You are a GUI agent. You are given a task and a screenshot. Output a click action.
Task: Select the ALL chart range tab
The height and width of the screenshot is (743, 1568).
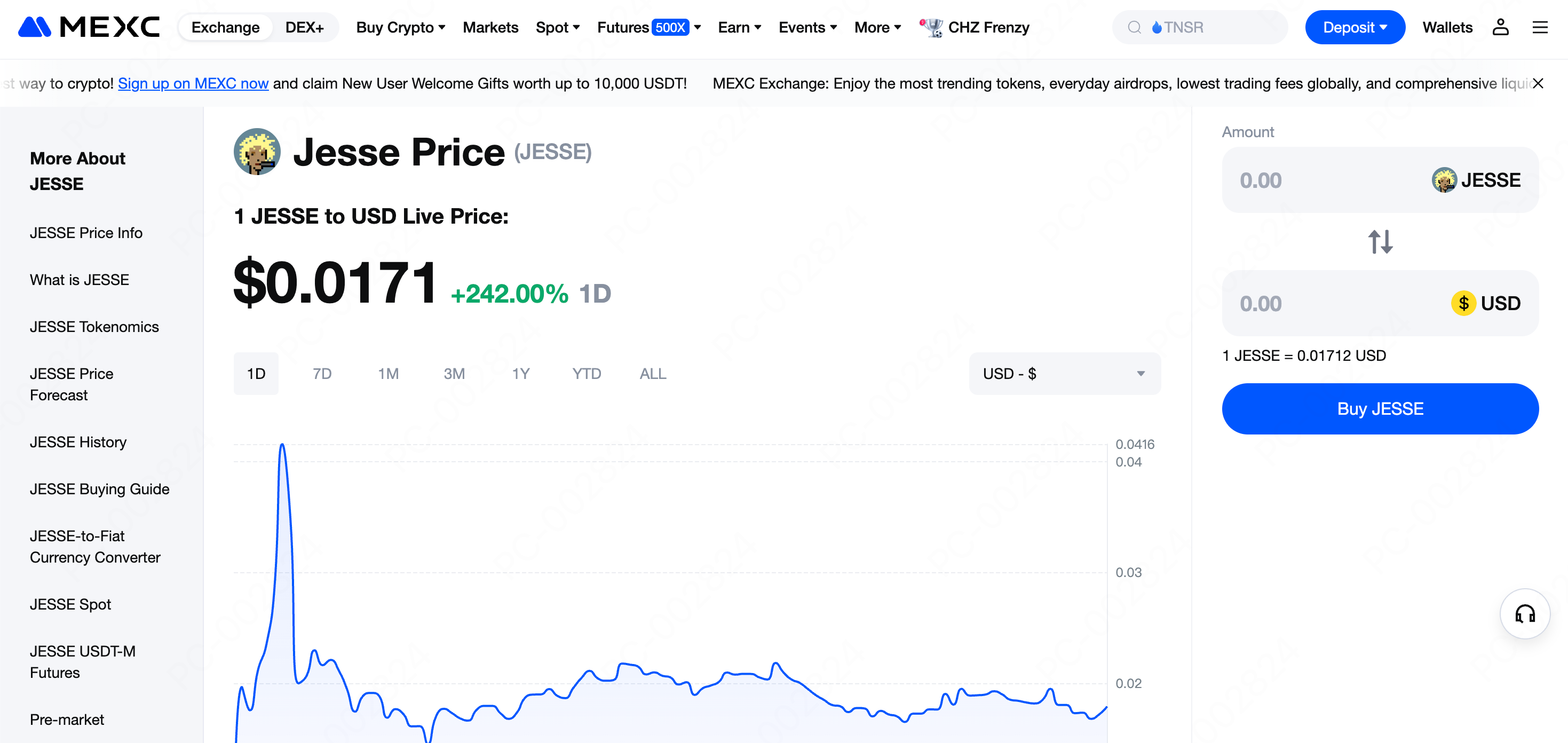[x=653, y=373]
